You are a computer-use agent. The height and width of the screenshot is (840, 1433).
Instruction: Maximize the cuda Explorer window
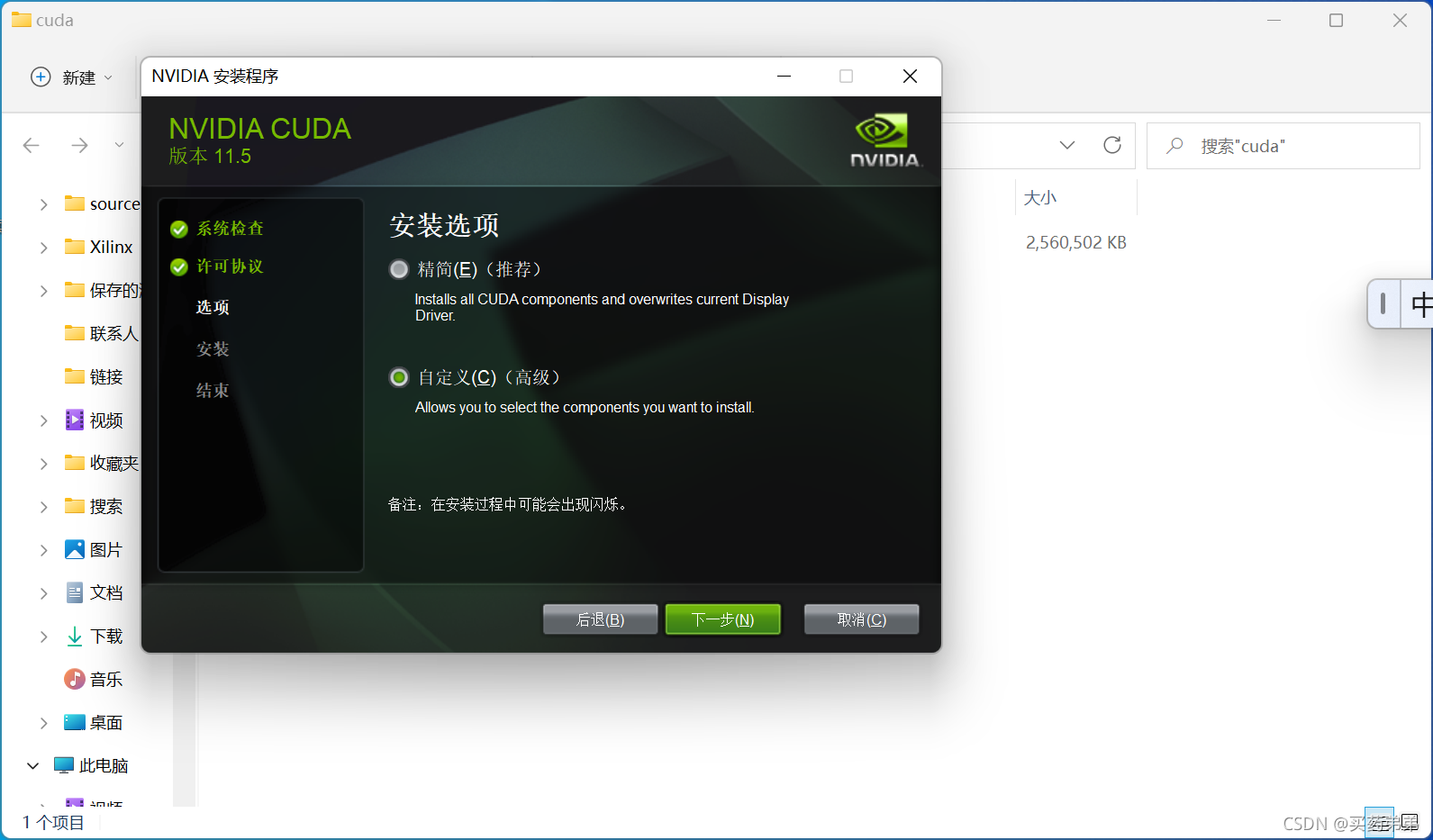click(x=1336, y=21)
